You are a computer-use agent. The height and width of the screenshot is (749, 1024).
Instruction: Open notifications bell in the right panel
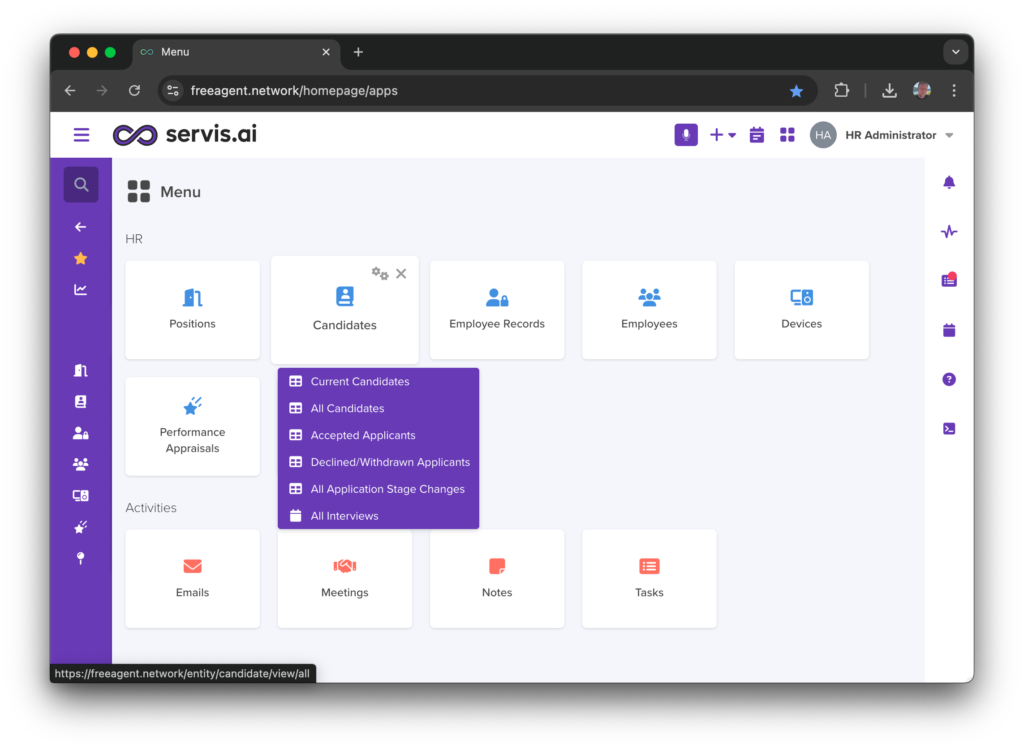click(949, 182)
